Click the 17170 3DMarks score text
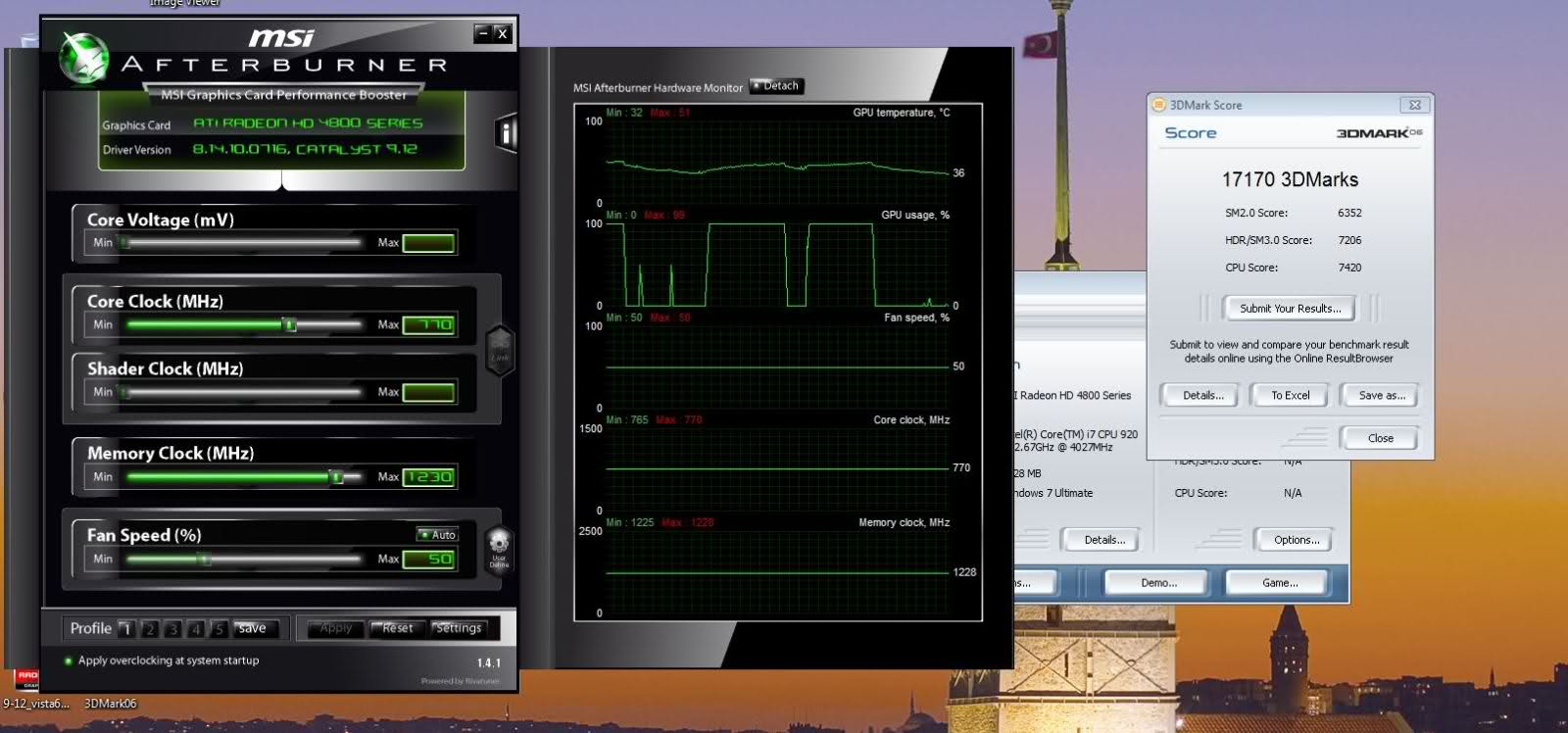1568x733 pixels. [1290, 179]
